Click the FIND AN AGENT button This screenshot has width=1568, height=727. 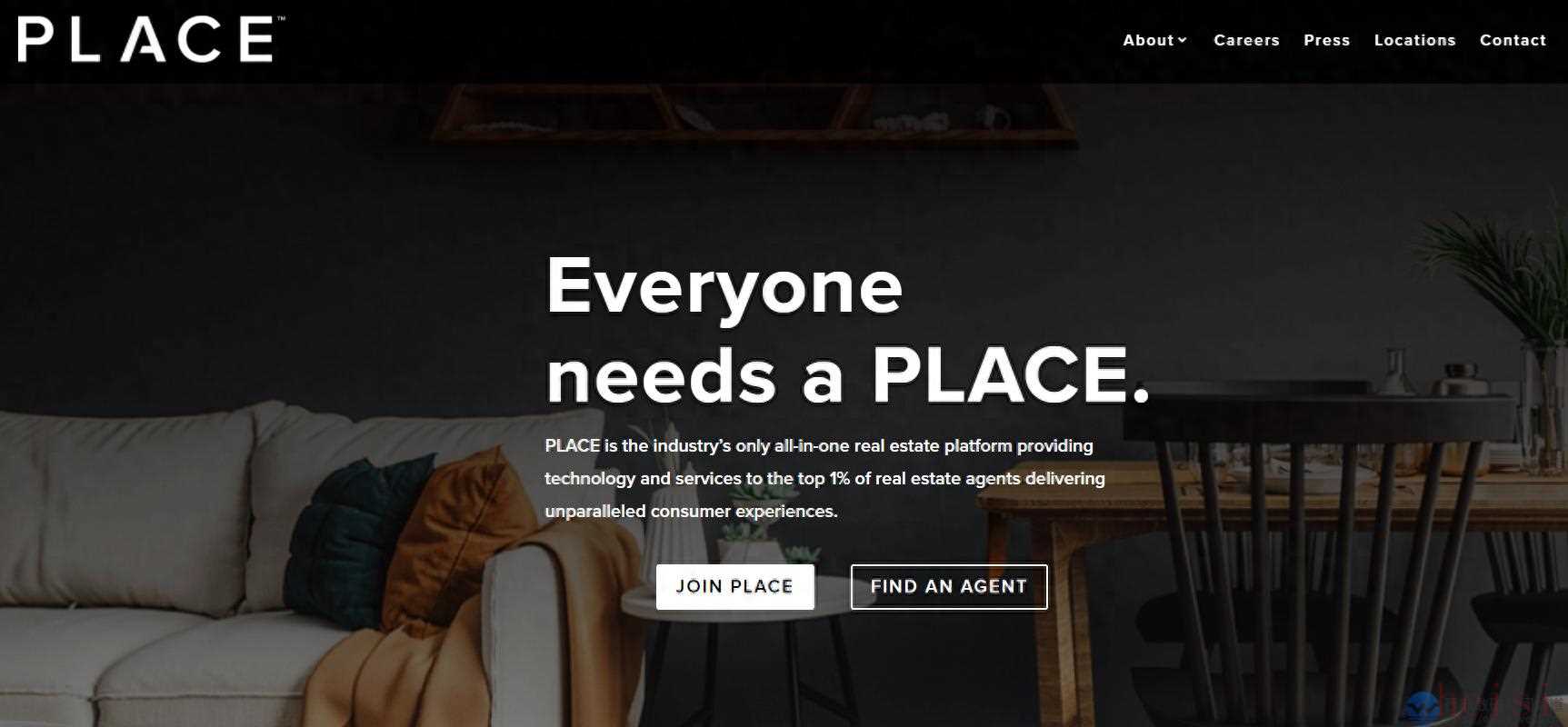(x=948, y=586)
